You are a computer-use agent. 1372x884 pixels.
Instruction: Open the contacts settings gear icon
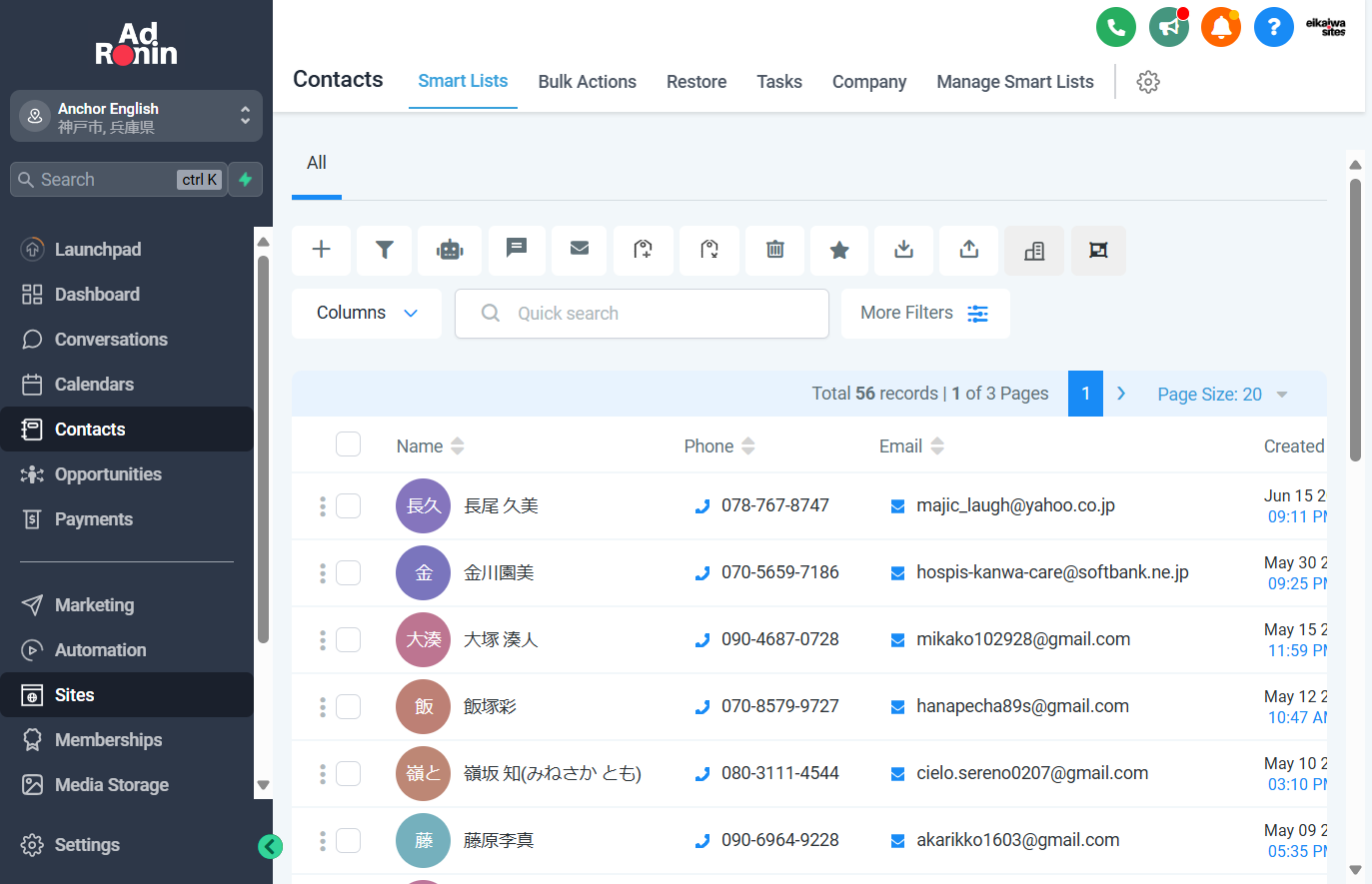pyautogui.click(x=1148, y=82)
